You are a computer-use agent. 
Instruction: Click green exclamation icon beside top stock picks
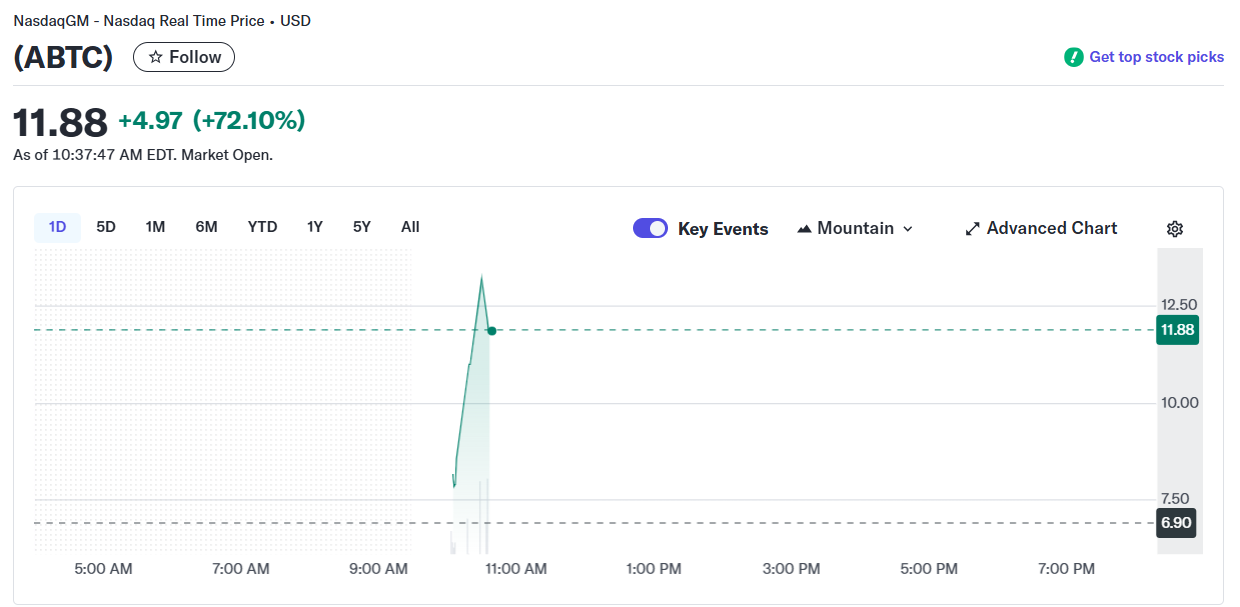tap(1074, 57)
